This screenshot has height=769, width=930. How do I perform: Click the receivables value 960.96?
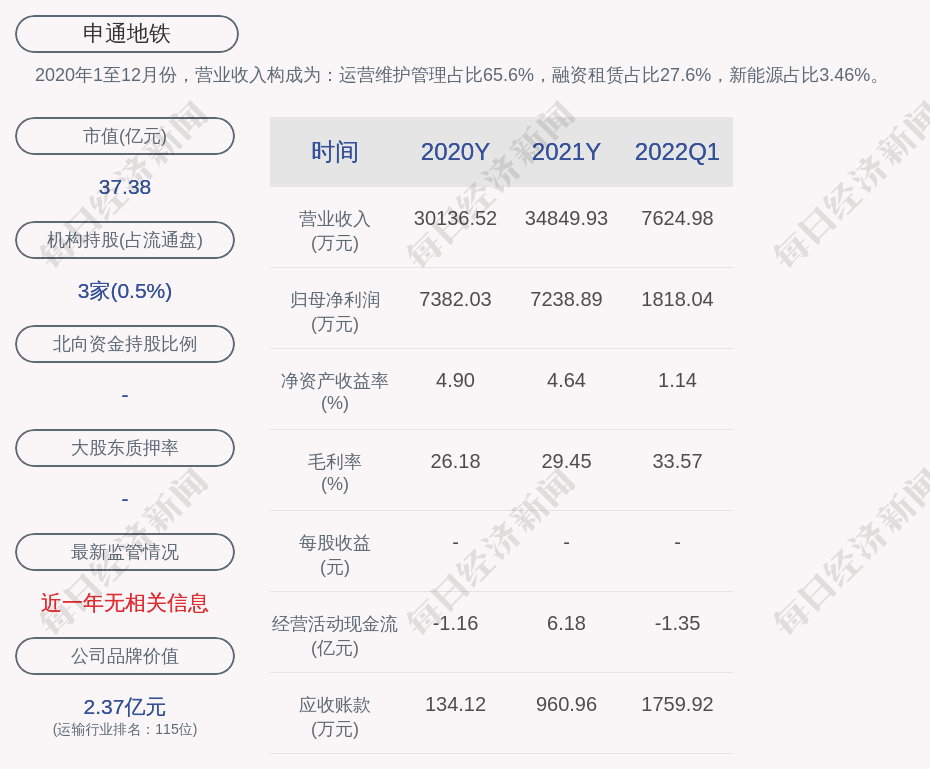(x=566, y=704)
